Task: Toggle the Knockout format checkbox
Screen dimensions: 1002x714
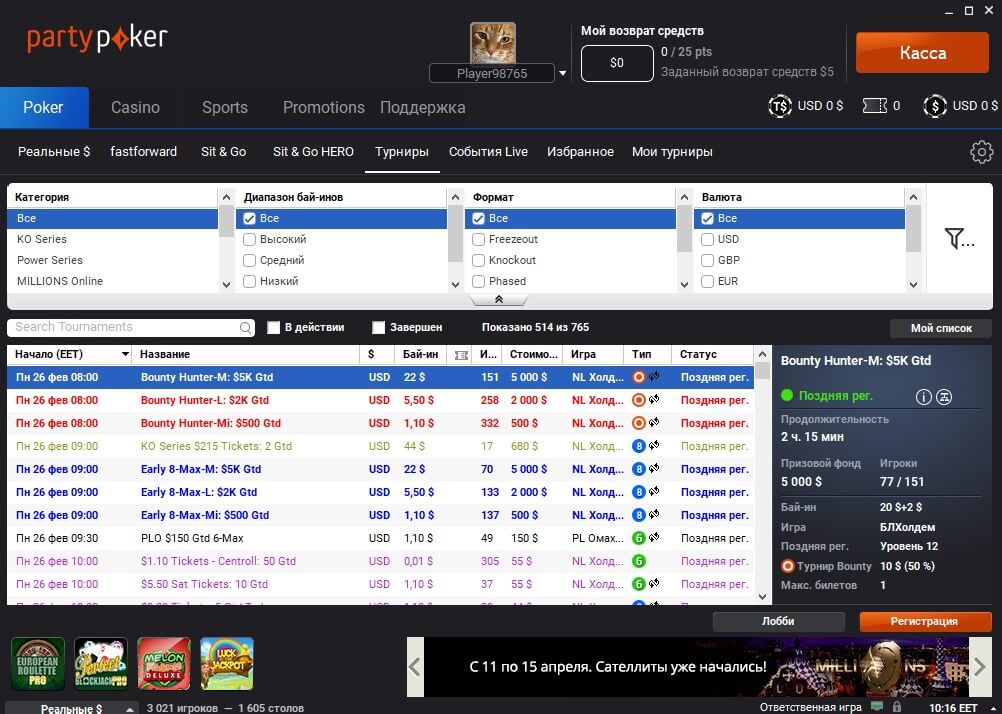Action: point(478,261)
